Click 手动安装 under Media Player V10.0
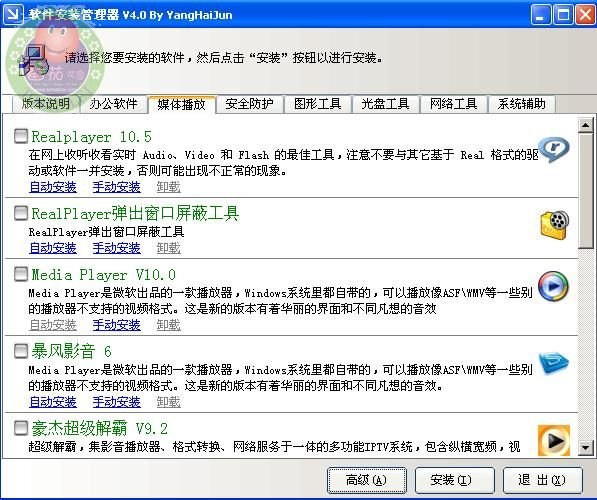Viewport: 597px width, 500px height. [x=117, y=325]
